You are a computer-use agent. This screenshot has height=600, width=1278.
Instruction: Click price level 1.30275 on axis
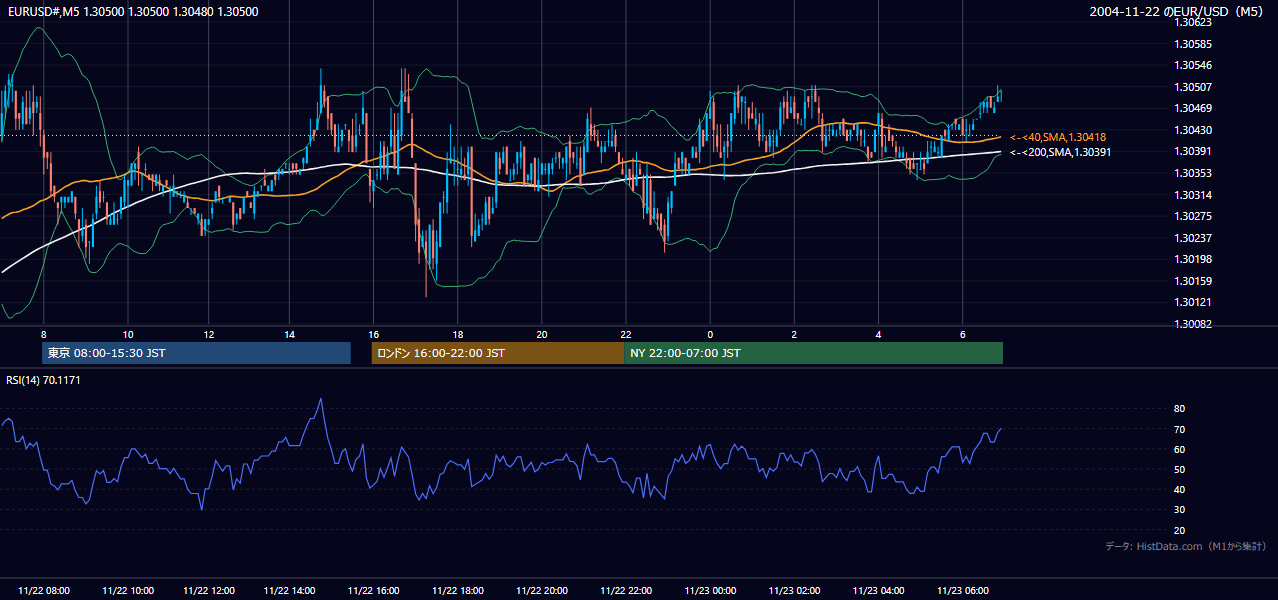click(x=1193, y=216)
